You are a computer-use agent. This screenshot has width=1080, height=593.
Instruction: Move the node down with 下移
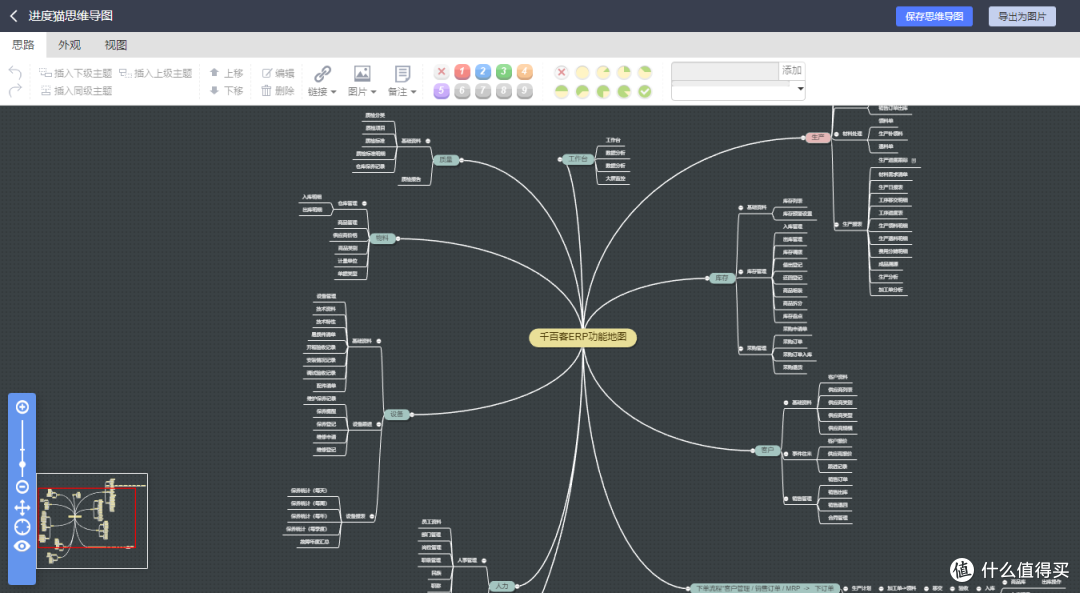click(x=227, y=91)
